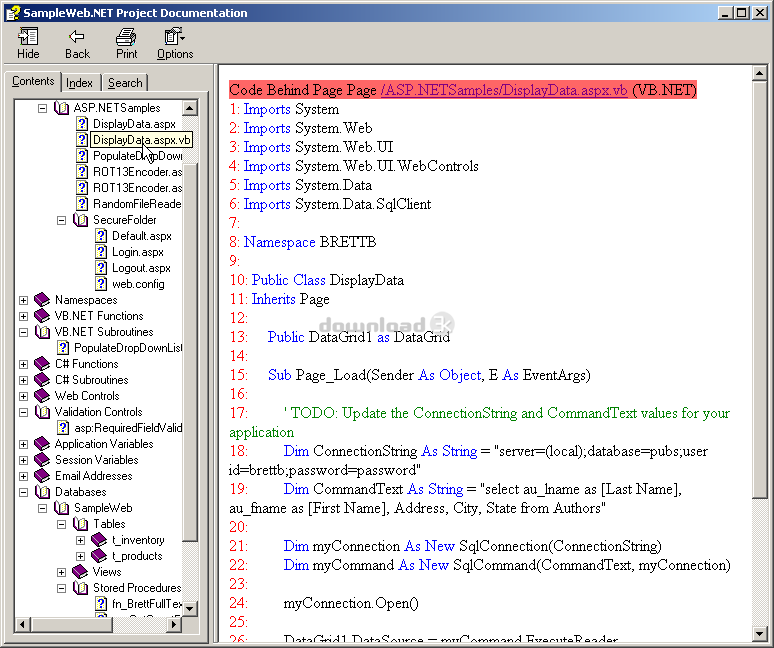774x648 pixels.
Task: Expand the Views node
Action: coord(61,572)
